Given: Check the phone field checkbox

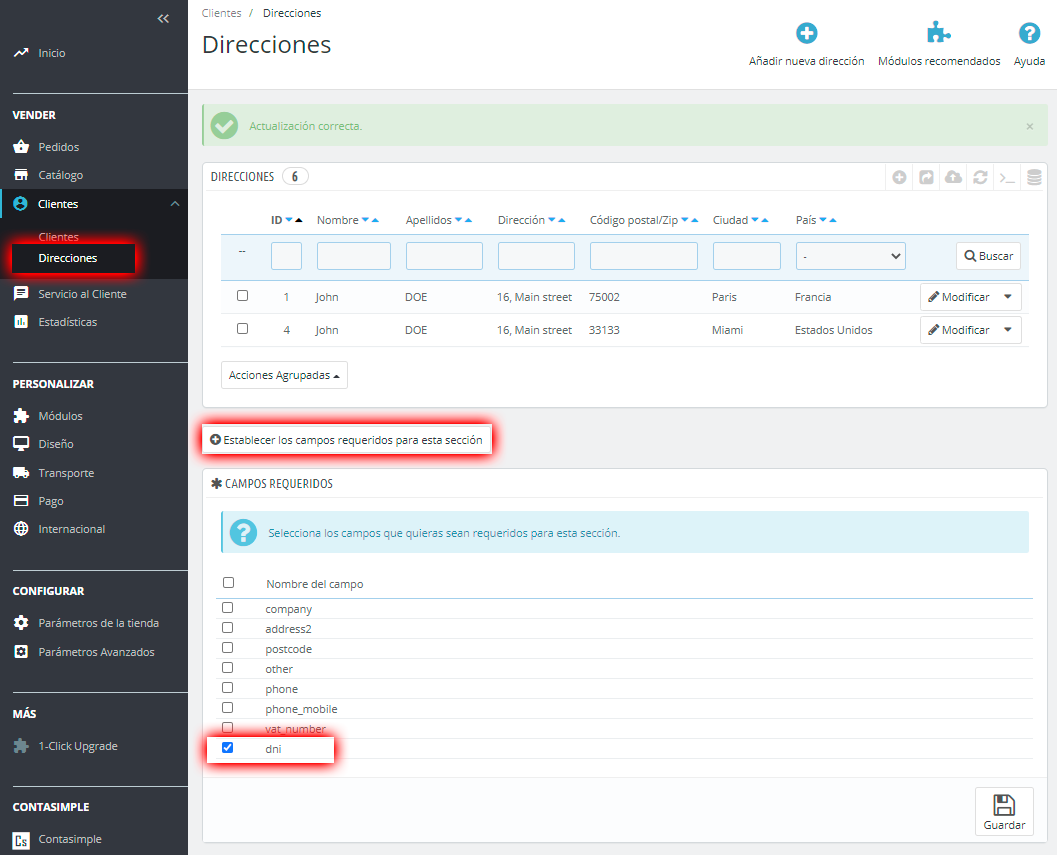Looking at the screenshot, I should (228, 688).
